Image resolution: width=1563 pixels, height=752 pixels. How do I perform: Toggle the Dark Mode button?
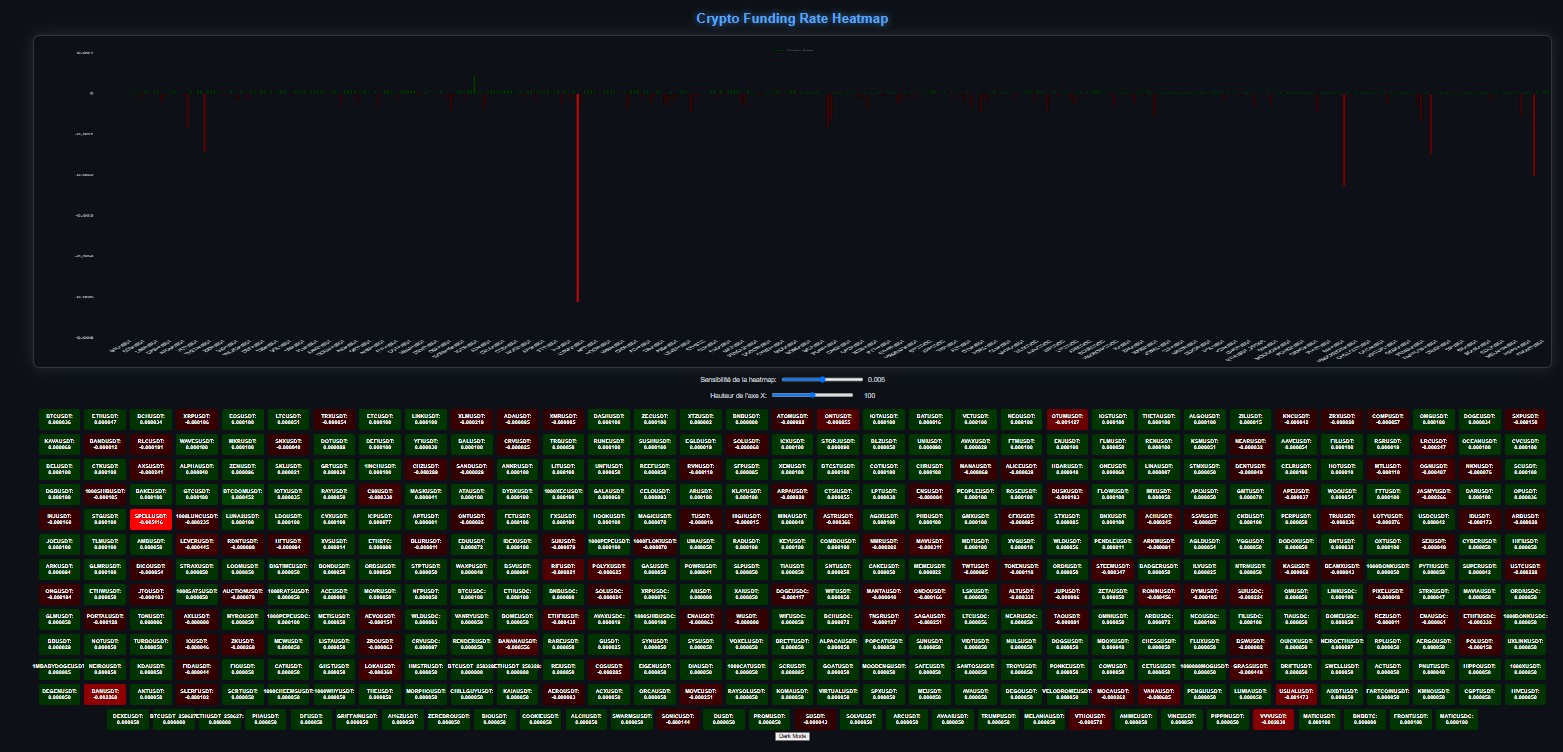pos(793,736)
